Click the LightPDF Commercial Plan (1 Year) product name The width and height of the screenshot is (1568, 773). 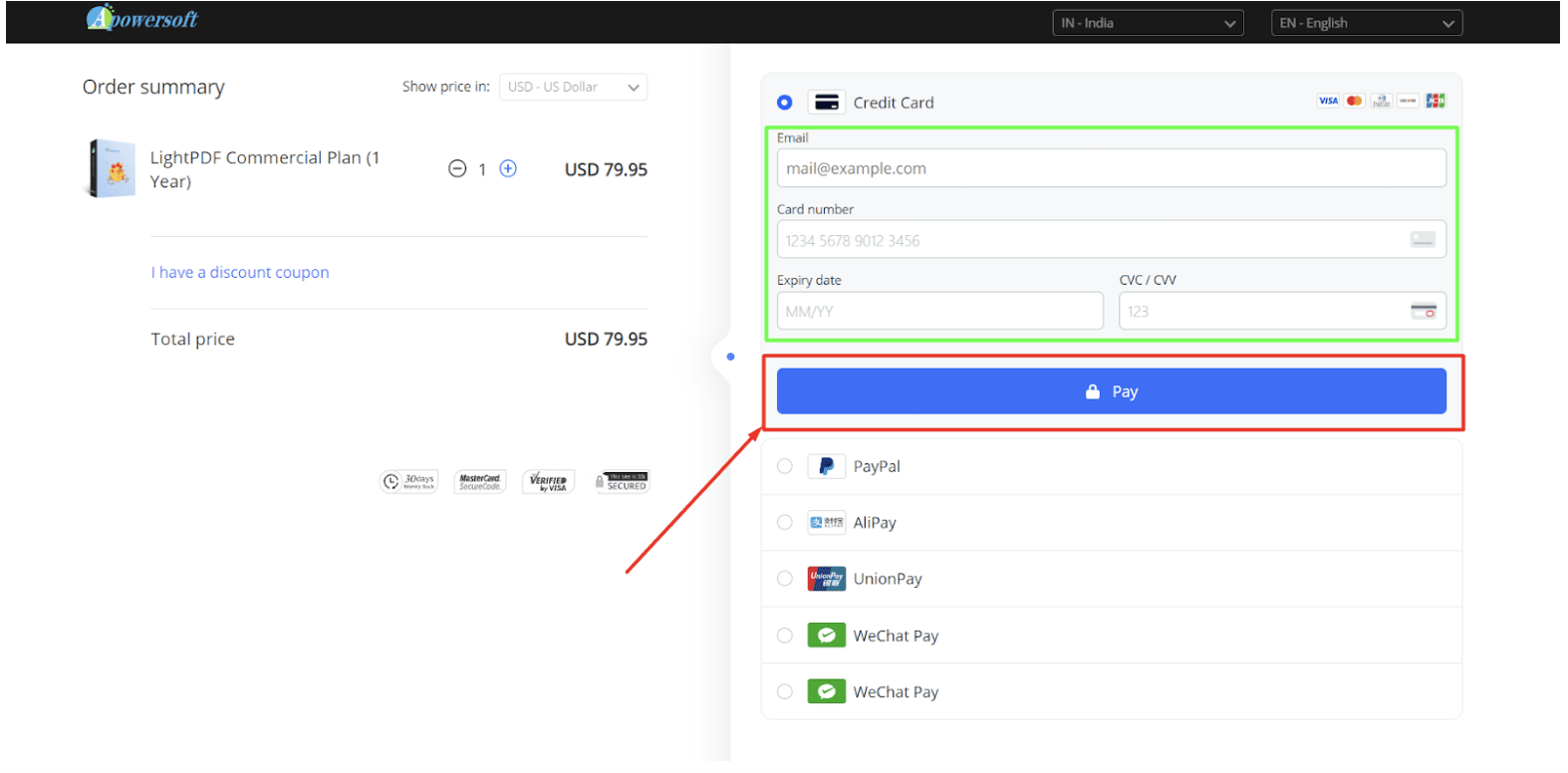coord(265,169)
